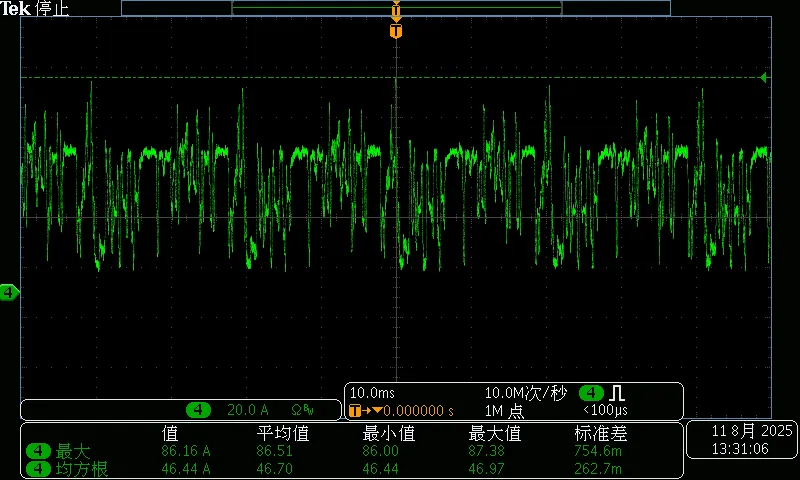Click the pulse width trigger type icon
The width and height of the screenshot is (800, 480).
(617, 393)
